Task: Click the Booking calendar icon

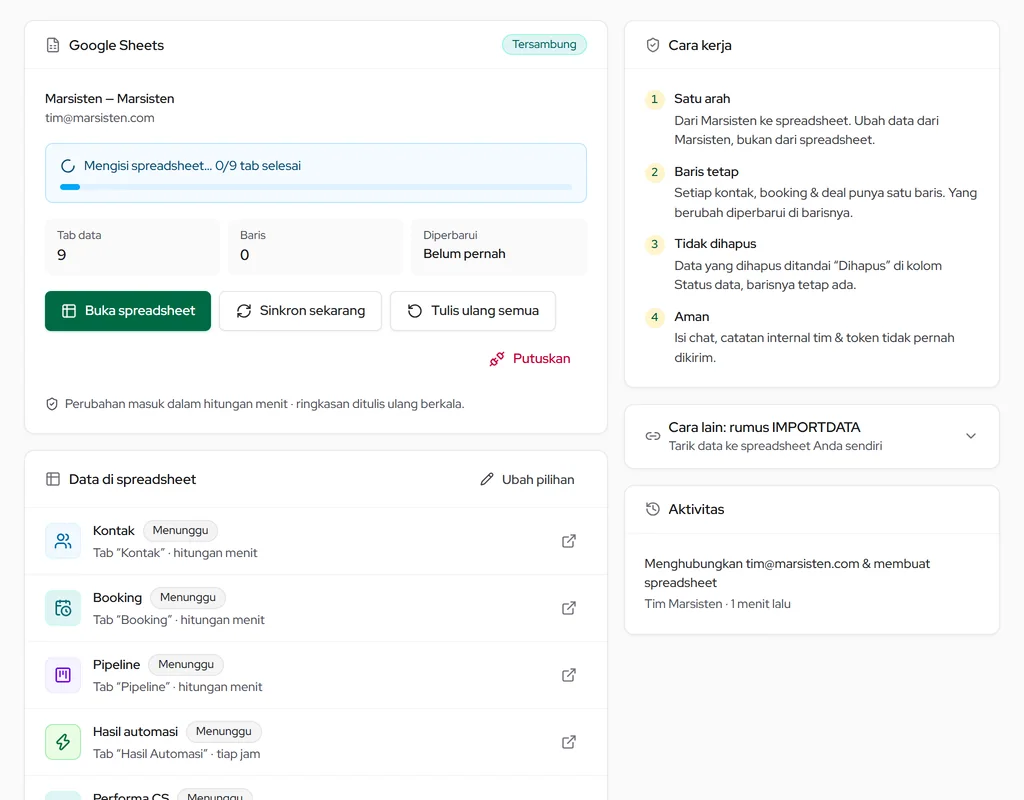Action: click(x=63, y=608)
